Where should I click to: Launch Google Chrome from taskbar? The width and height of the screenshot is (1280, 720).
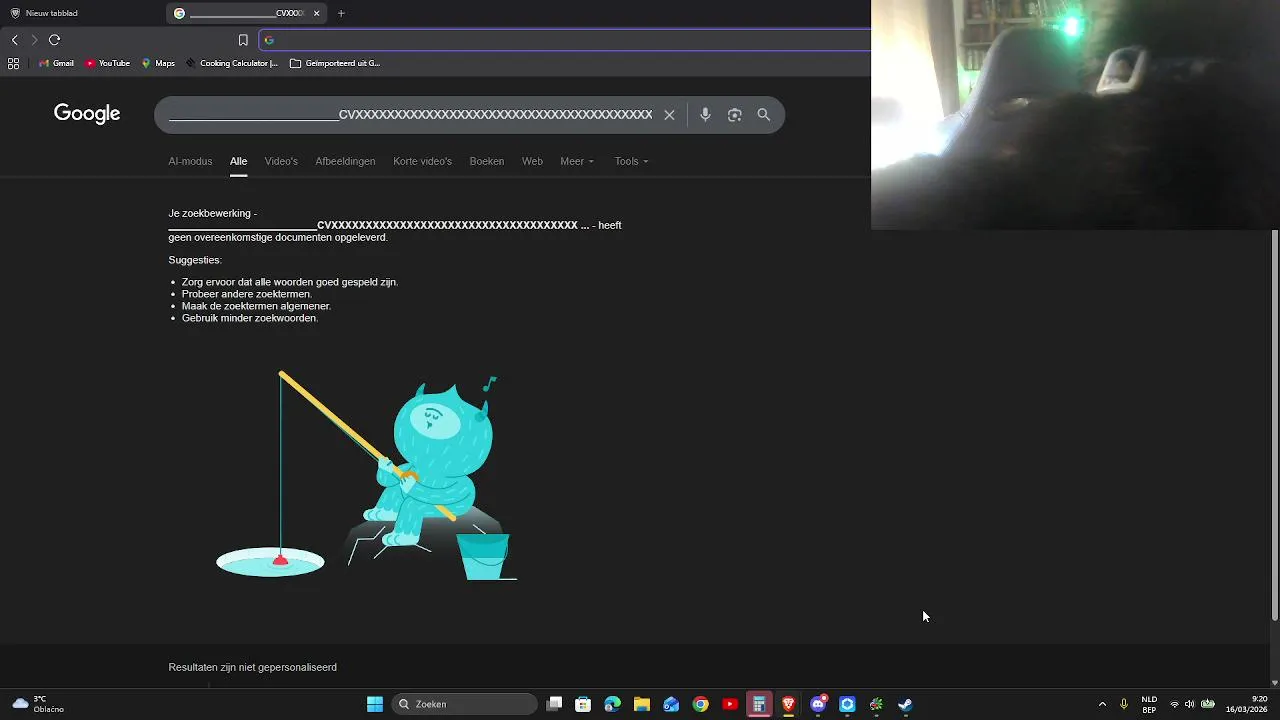(701, 704)
